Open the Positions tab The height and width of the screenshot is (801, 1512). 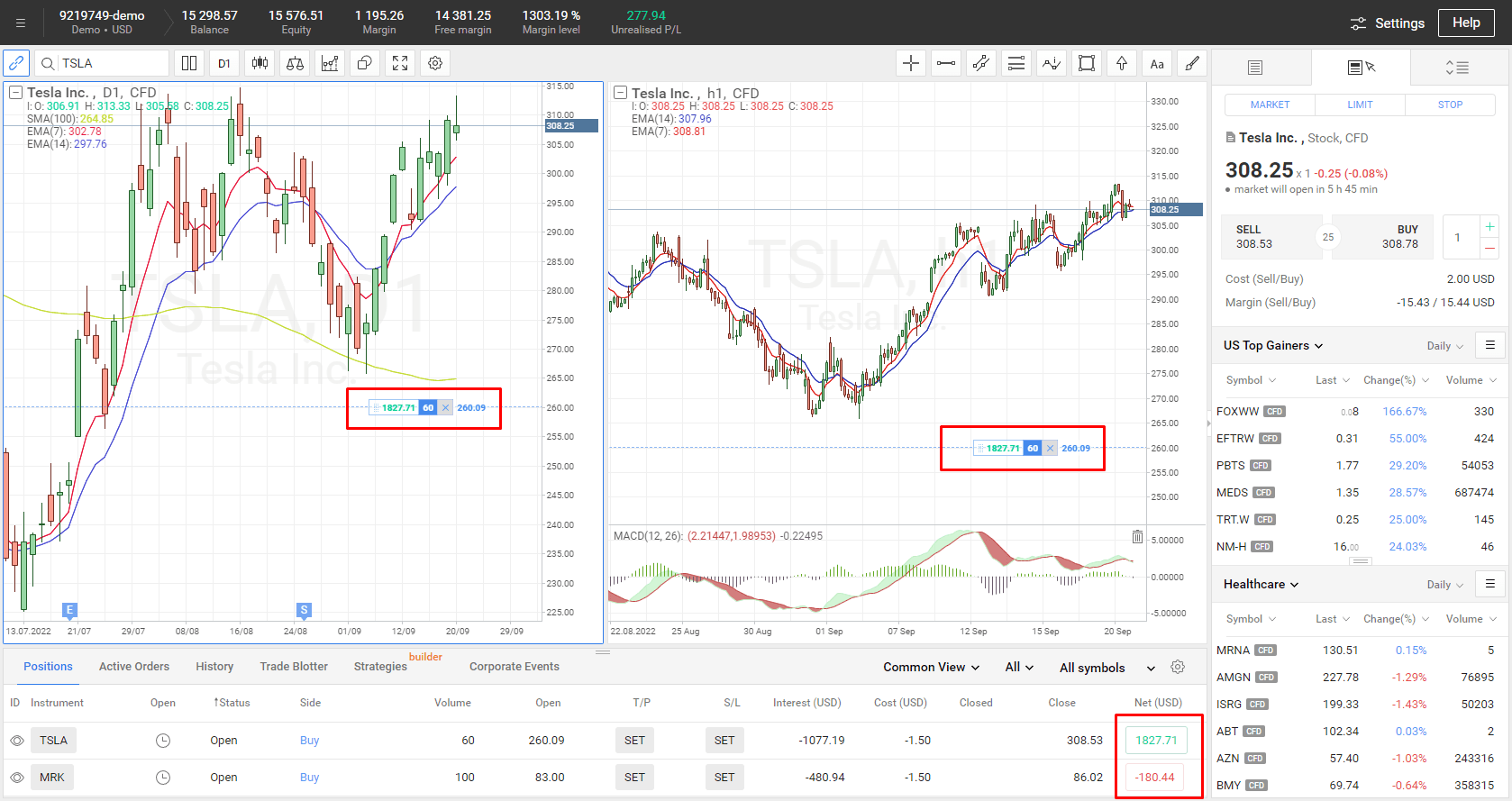(x=48, y=667)
